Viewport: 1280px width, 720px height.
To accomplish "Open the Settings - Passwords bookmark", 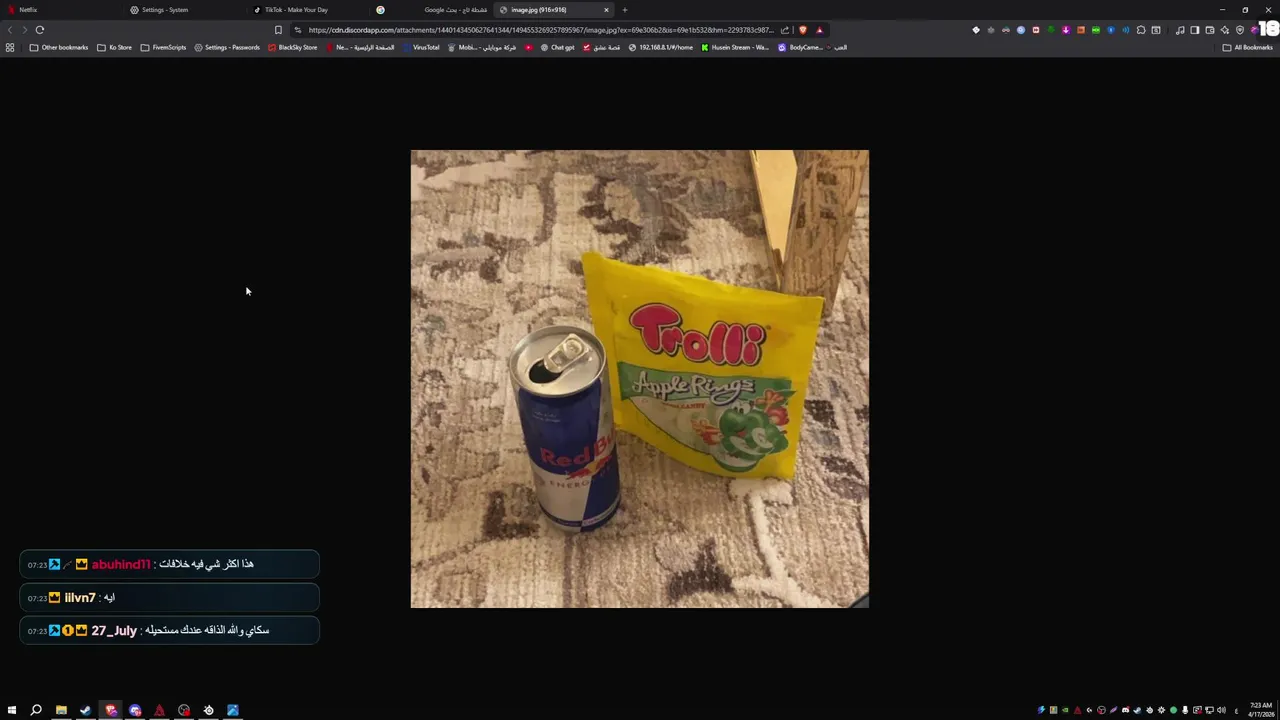I will tap(227, 47).
